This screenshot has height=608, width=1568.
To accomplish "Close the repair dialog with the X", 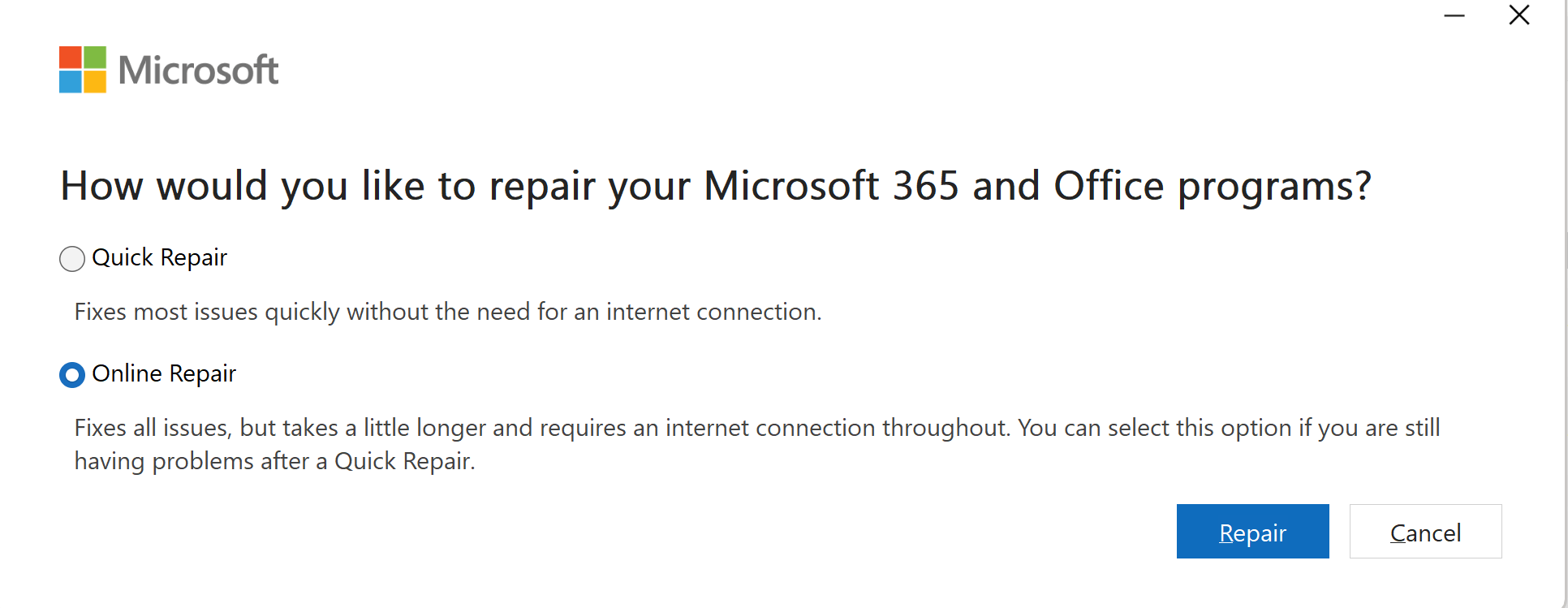I will click(x=1519, y=15).
